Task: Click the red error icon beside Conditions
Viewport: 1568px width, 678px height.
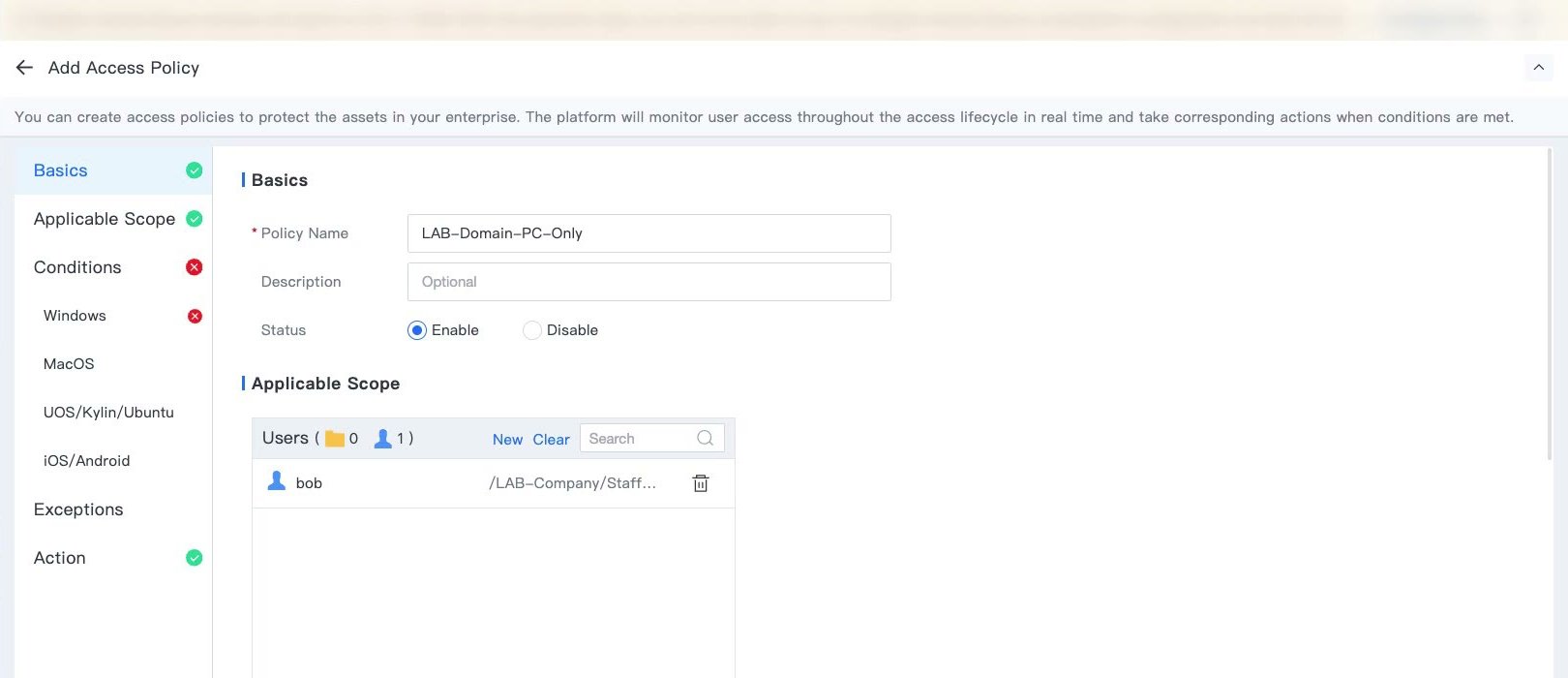Action: click(195, 267)
